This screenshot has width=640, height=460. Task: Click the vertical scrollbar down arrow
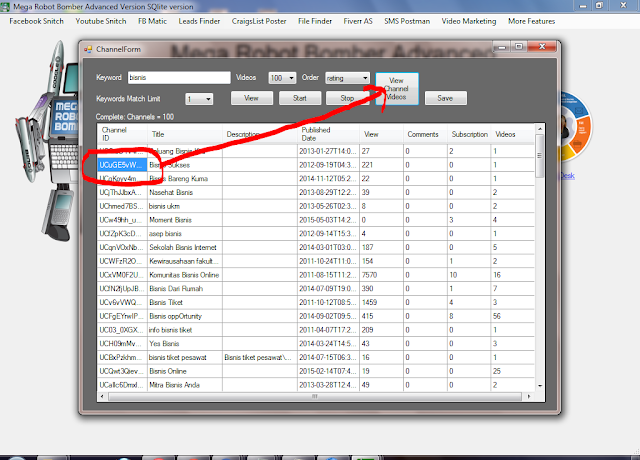tap(540, 386)
